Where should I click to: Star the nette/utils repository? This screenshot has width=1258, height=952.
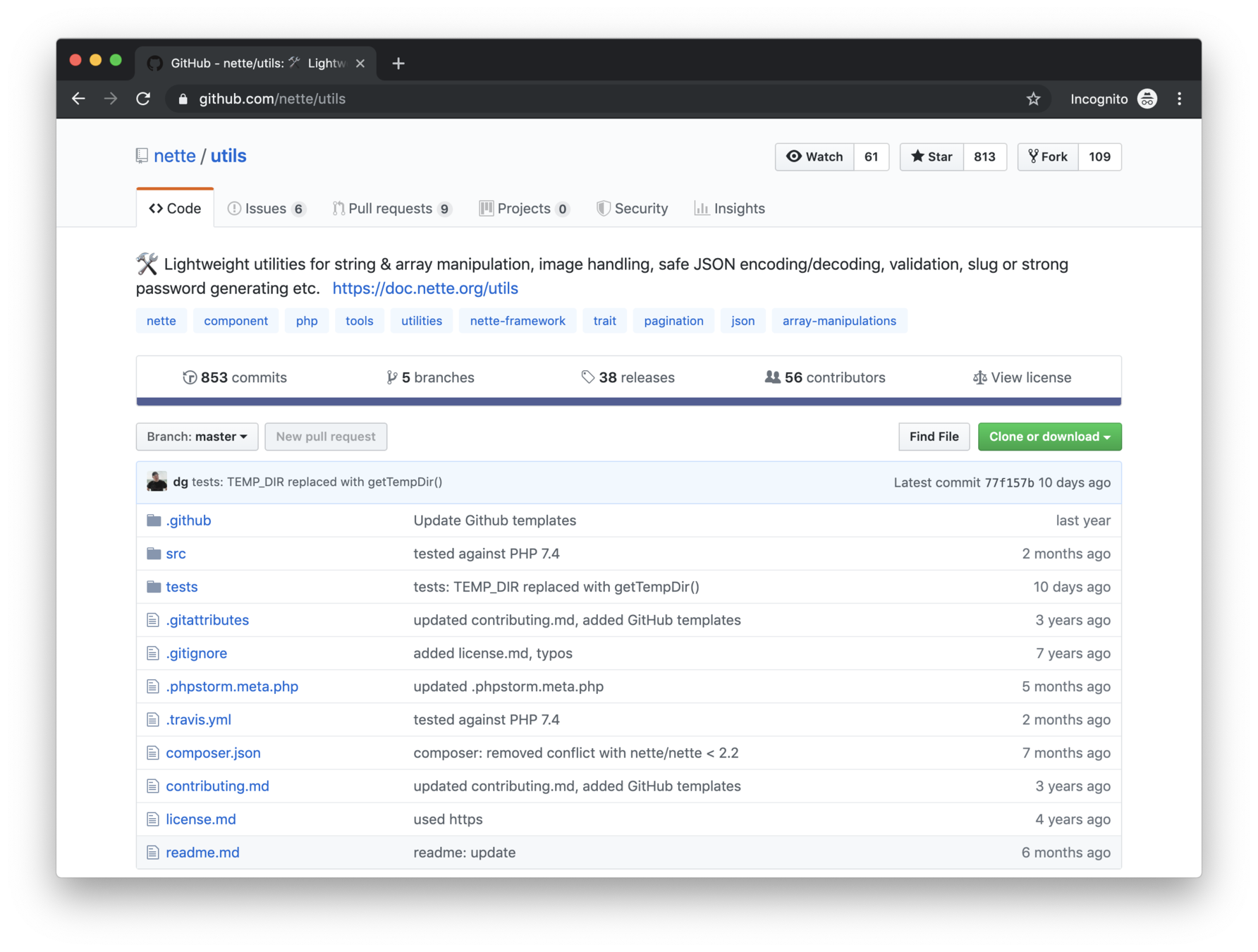(x=932, y=157)
